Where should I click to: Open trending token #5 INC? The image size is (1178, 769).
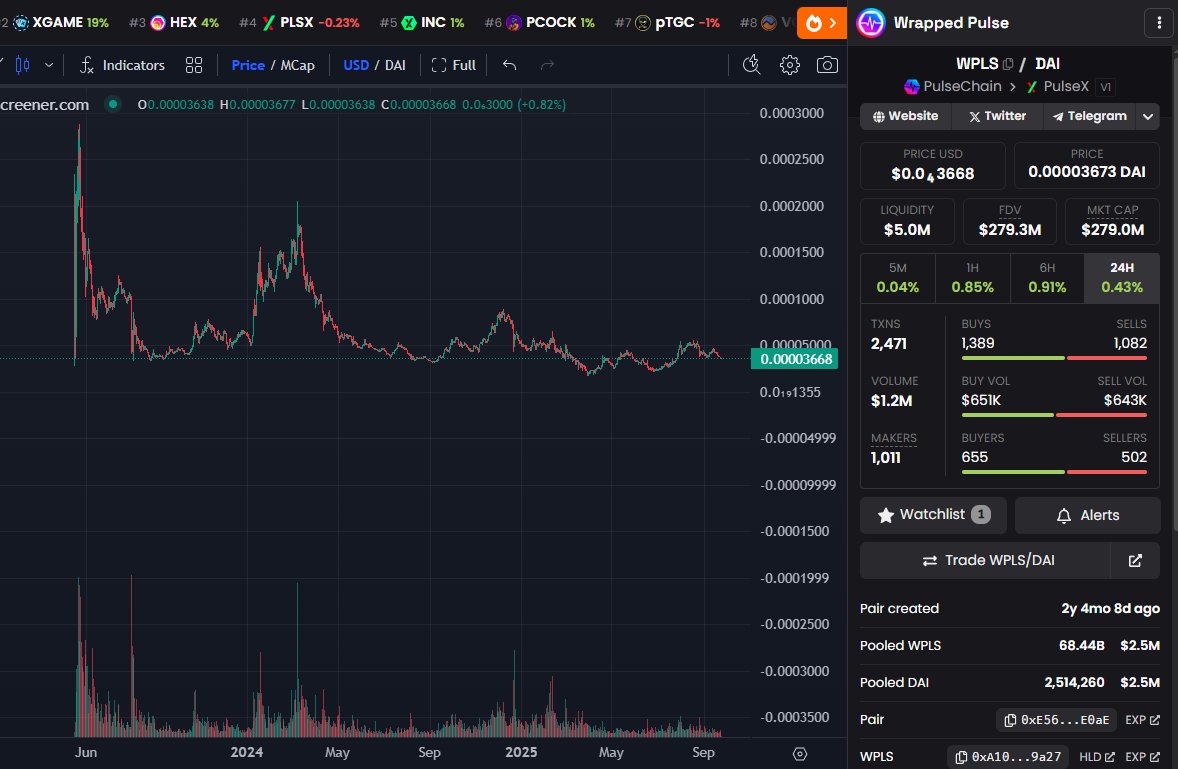coord(421,23)
